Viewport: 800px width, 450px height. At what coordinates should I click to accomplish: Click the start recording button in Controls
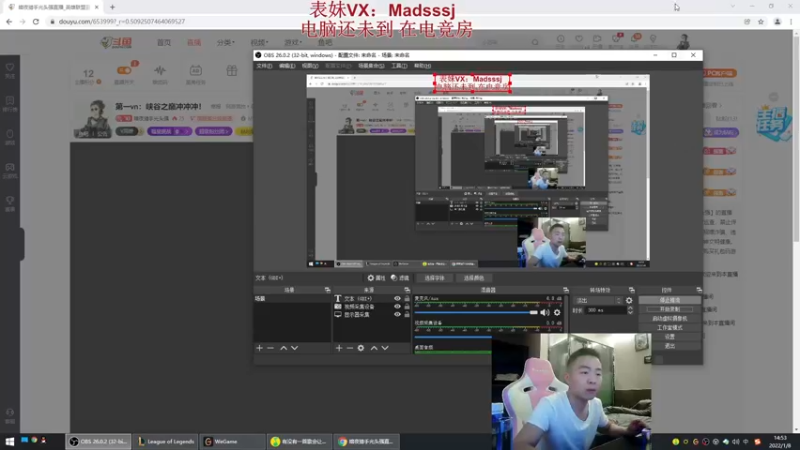[670, 309]
